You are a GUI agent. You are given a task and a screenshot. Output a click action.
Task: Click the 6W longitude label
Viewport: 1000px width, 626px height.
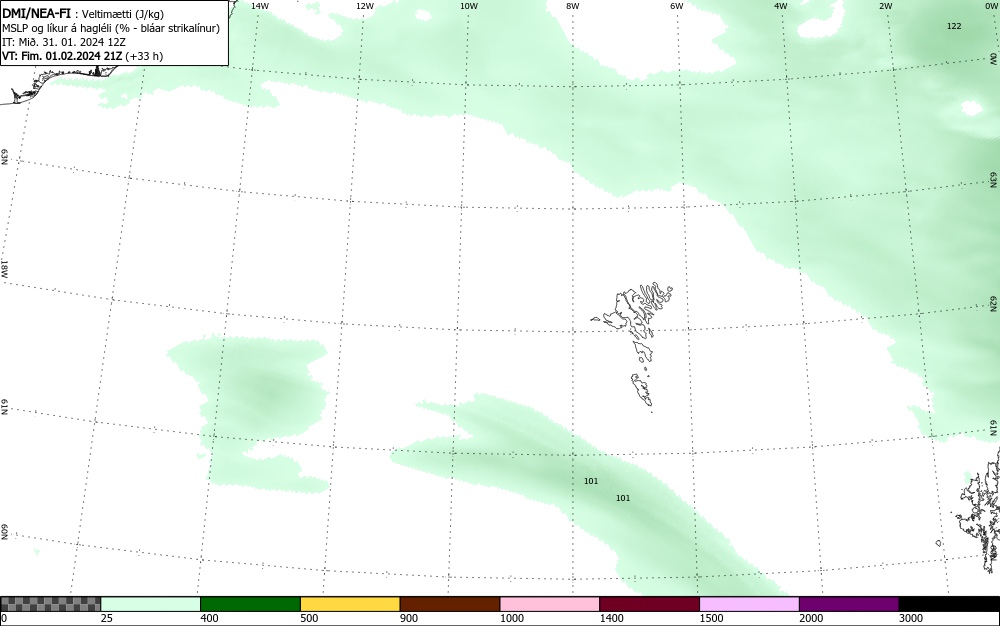click(677, 6)
